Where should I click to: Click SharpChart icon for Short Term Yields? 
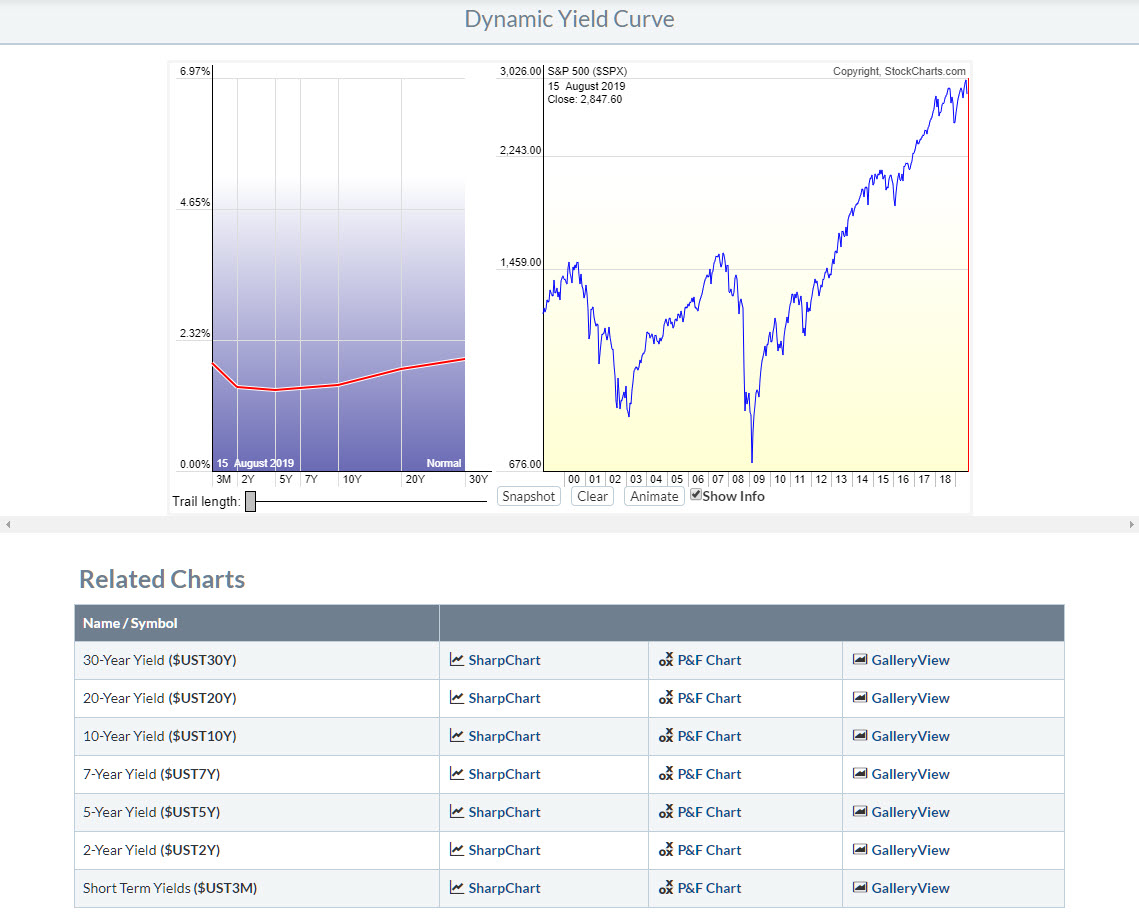(x=456, y=888)
